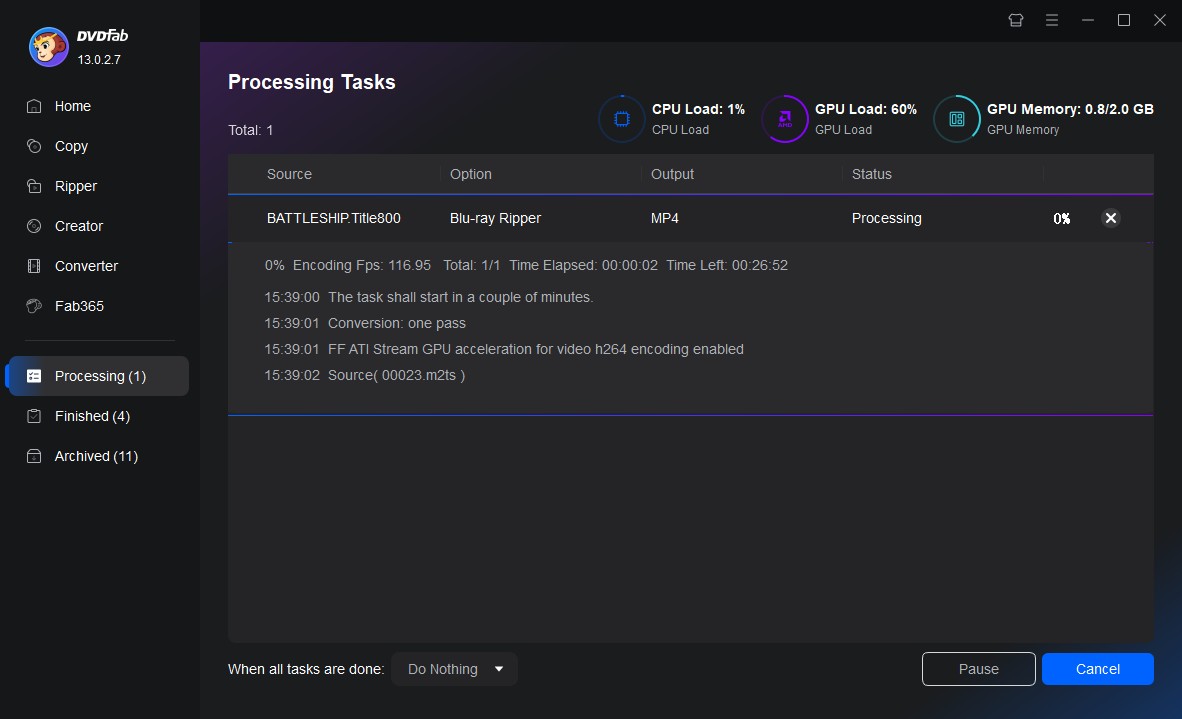
Task: Pause the current task
Action: tap(978, 669)
